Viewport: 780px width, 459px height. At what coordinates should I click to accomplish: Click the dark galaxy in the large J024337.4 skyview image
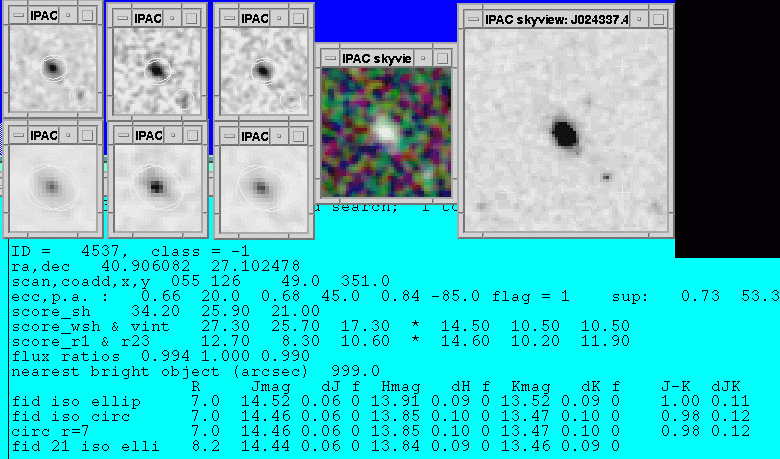(x=565, y=133)
